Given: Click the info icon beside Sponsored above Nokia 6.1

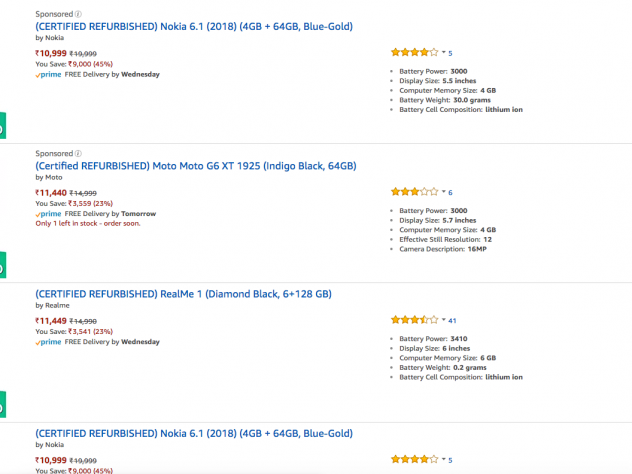Looking at the screenshot, I should click(79, 14).
